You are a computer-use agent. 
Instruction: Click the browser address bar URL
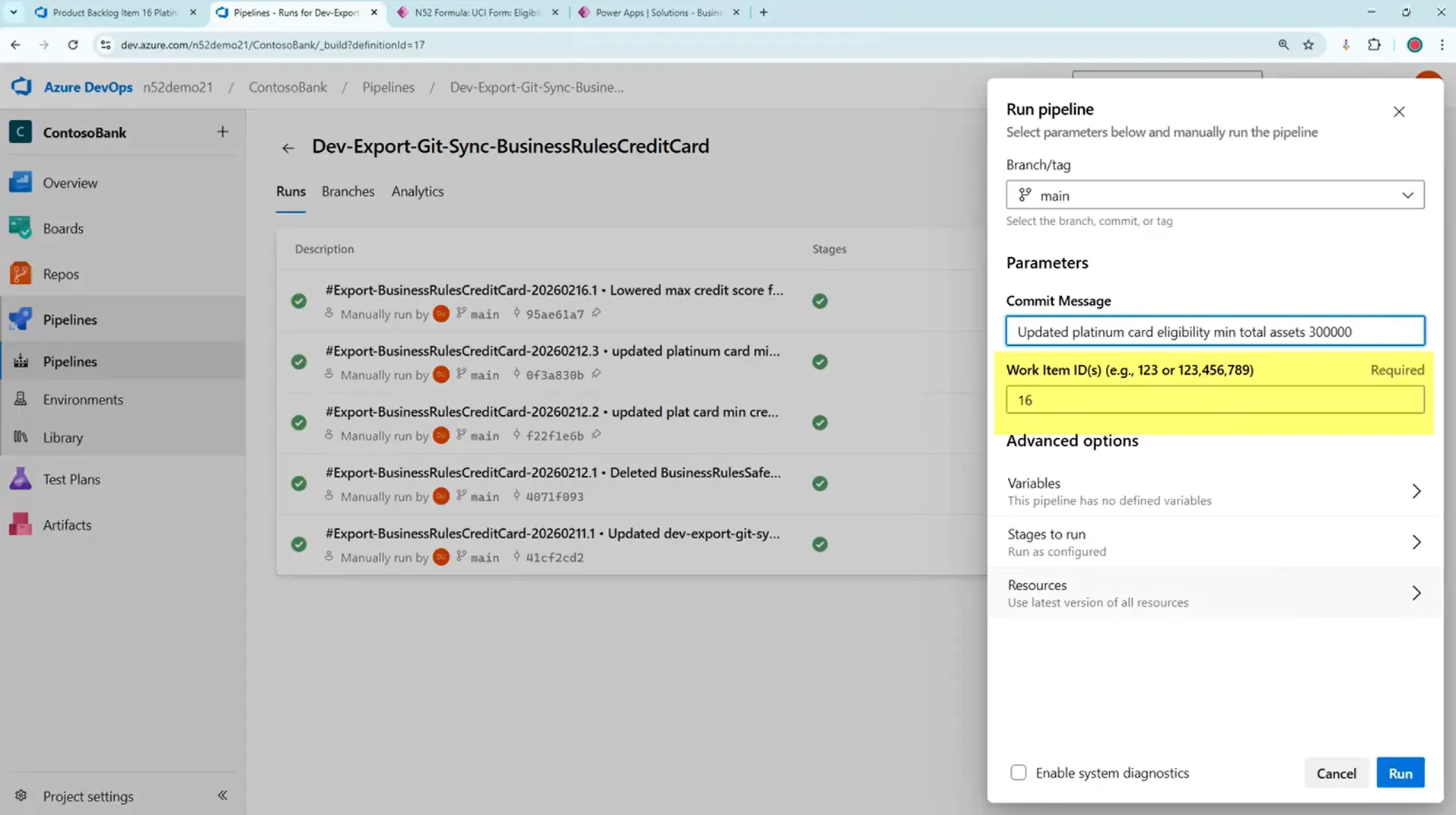pyautogui.click(x=272, y=45)
